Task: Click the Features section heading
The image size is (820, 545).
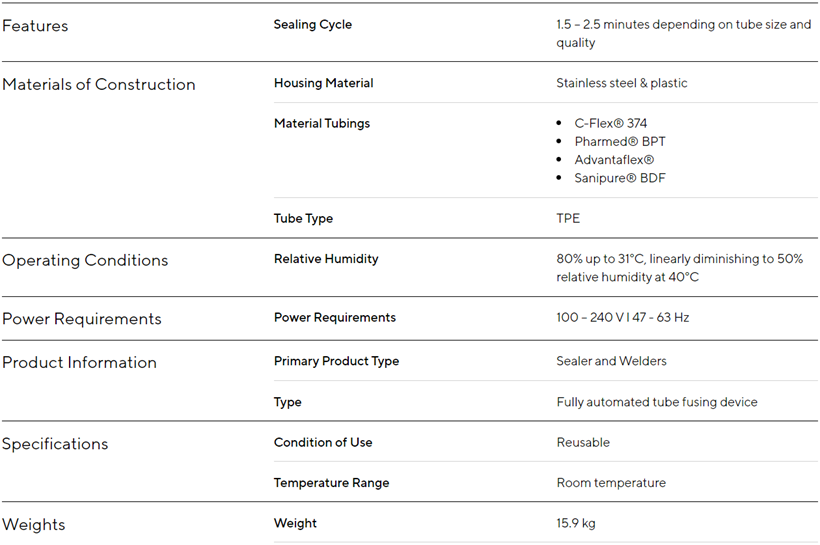Action: 35,26
